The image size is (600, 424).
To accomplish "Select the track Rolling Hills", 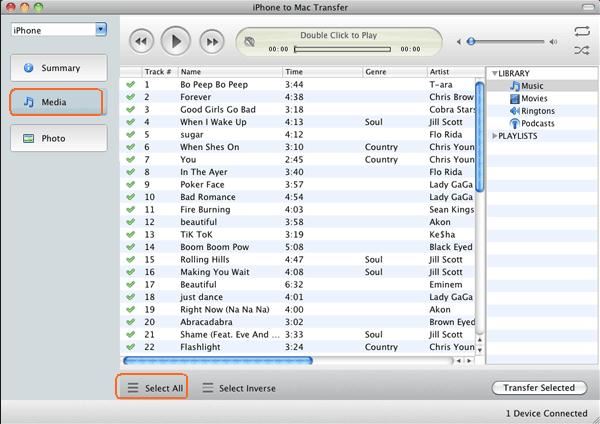I will point(205,259).
